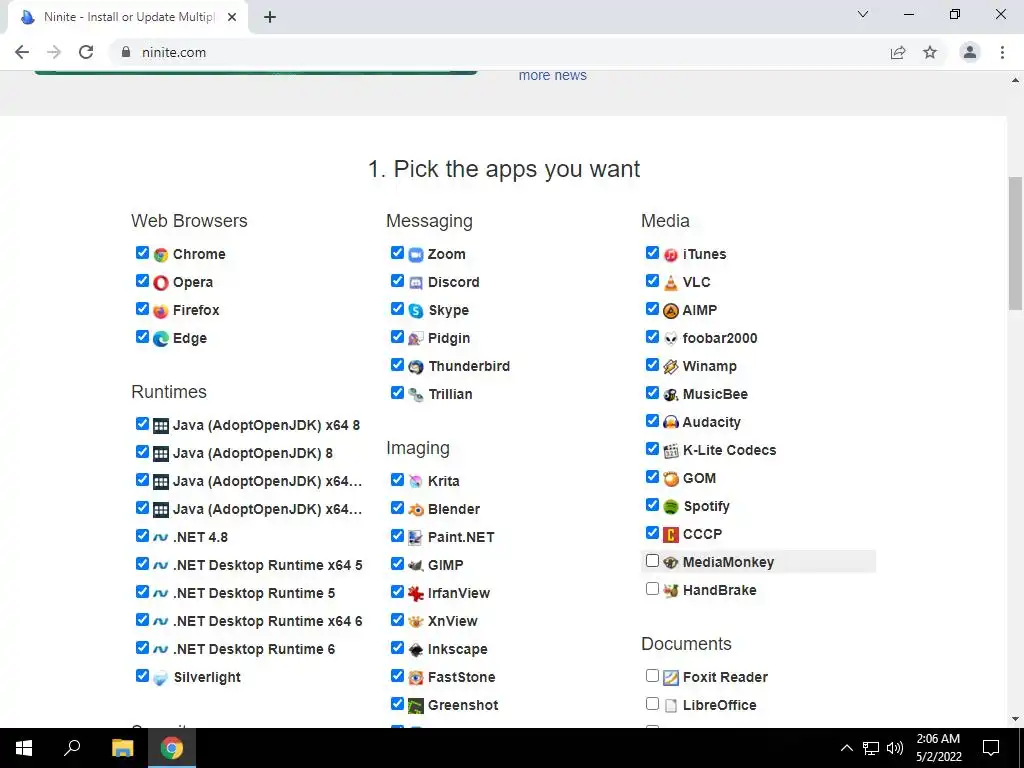Enable the Foxit Reader checkbox
This screenshot has width=1024, height=768.
652,676
